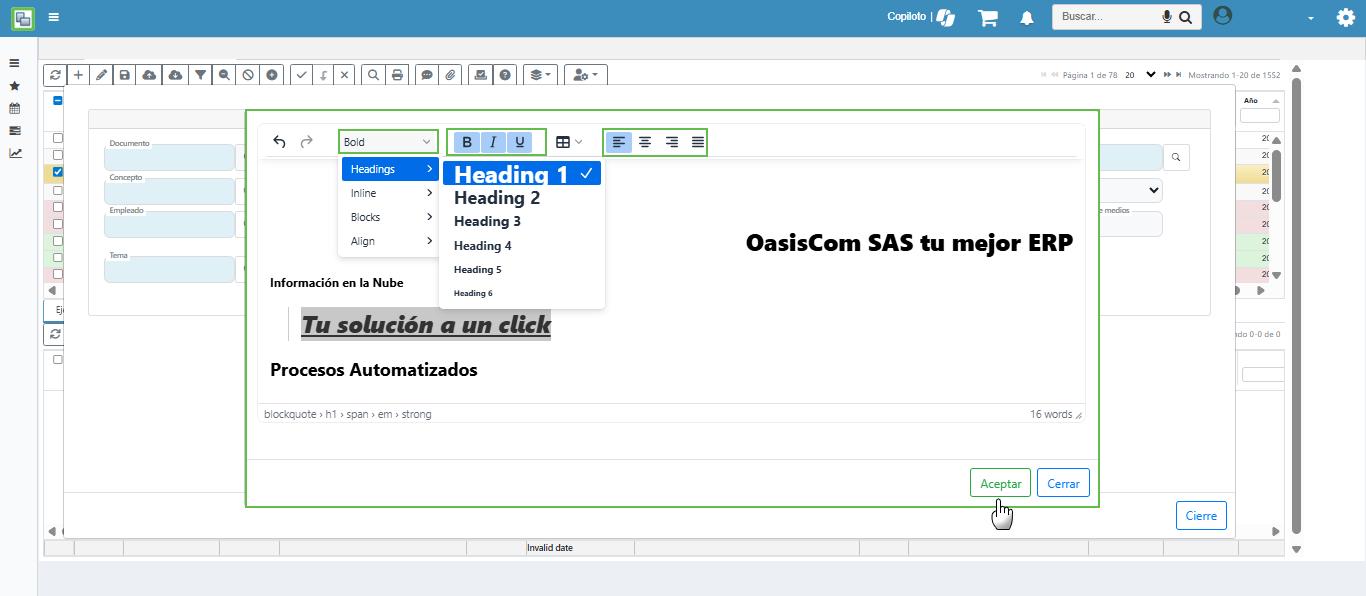Open the Blocks submenu item

(390, 217)
